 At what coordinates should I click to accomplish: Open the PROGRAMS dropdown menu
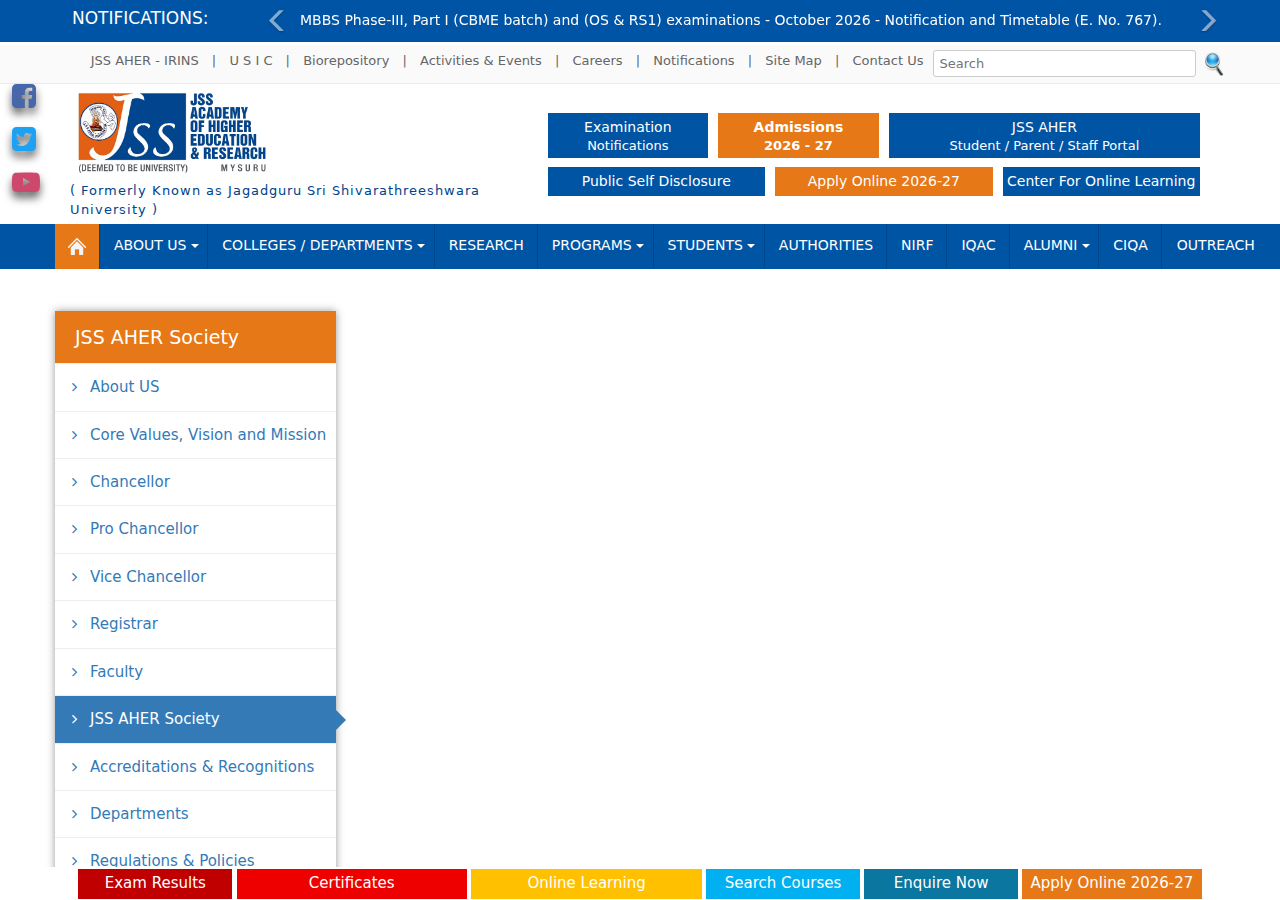598,246
